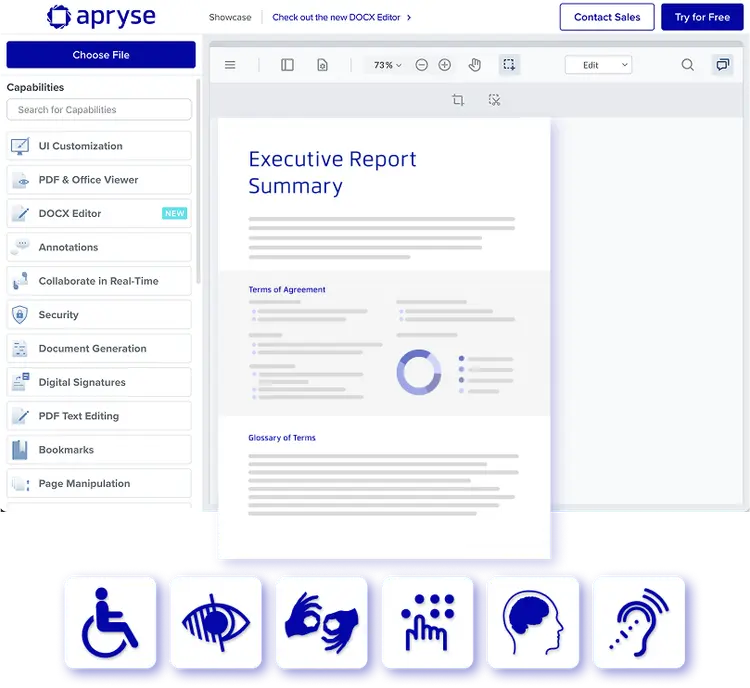Click the Search for Capabilities field
This screenshot has height=688, width=750.
(99, 110)
